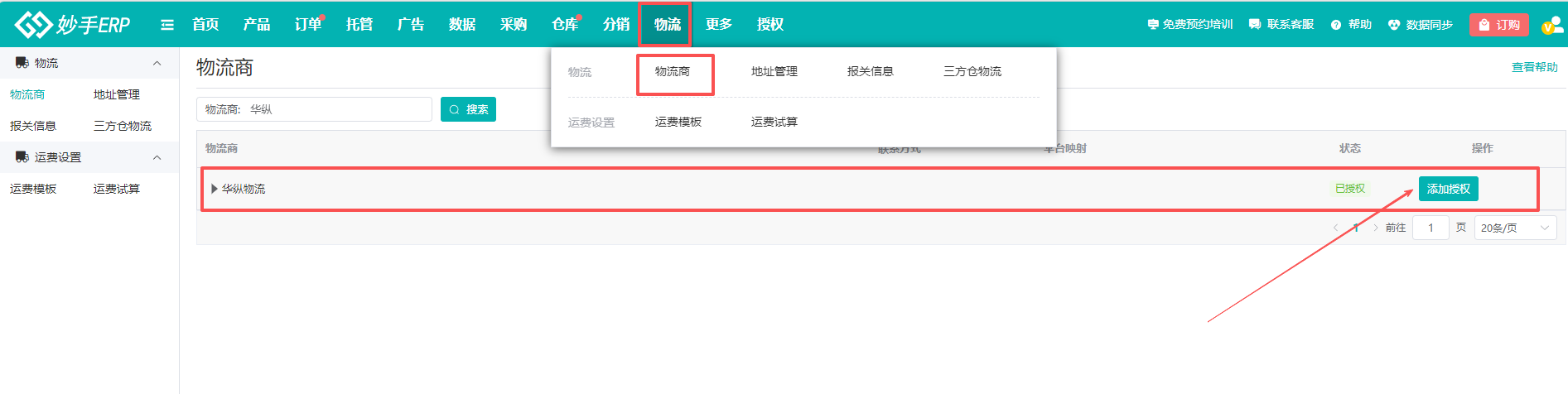Viewport: 1568px width, 394px height.
Task: Click the 搜索 button
Action: tap(468, 109)
